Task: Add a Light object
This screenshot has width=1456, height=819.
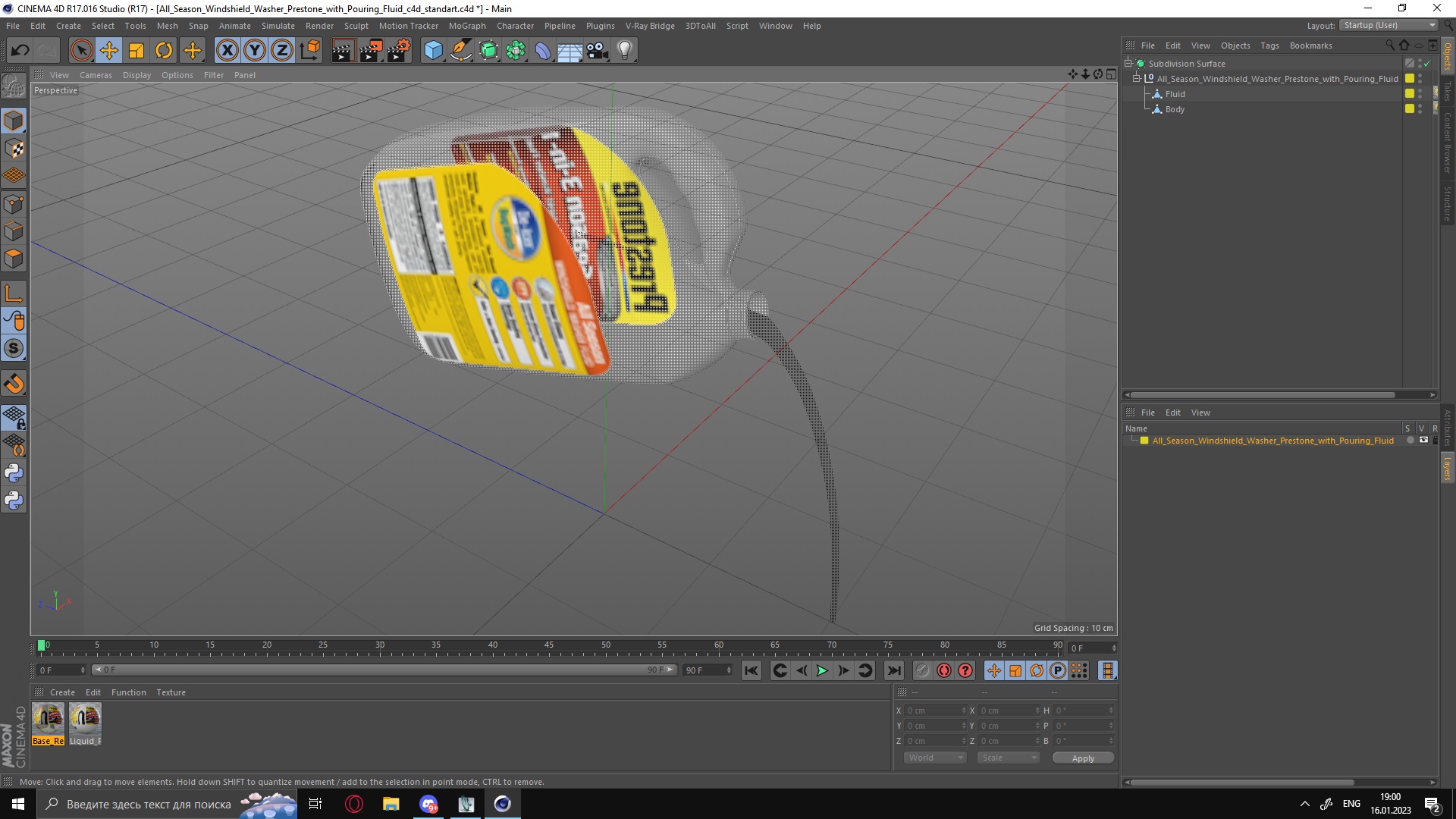Action: pos(625,51)
